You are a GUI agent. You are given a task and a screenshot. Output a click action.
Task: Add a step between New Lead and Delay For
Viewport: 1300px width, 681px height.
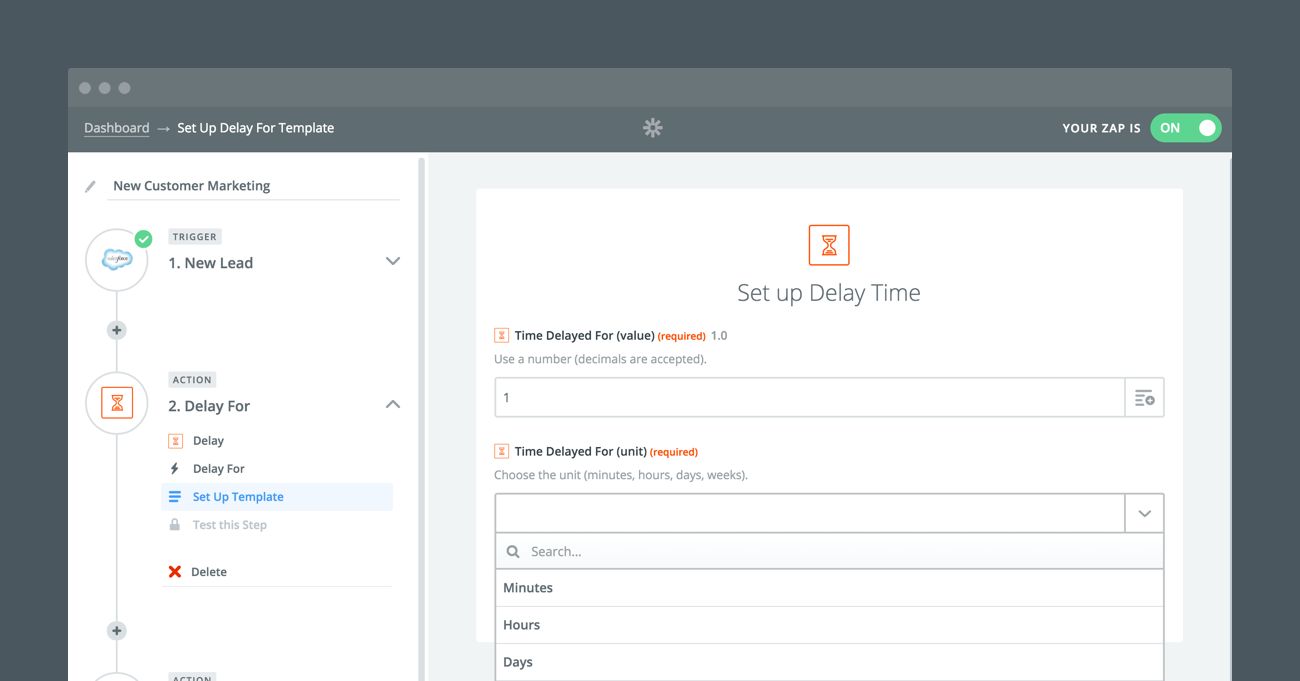(x=117, y=330)
